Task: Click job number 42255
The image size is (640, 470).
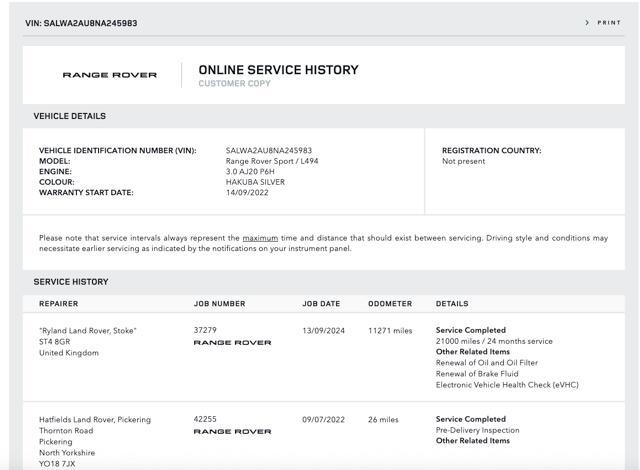Action: coord(205,419)
